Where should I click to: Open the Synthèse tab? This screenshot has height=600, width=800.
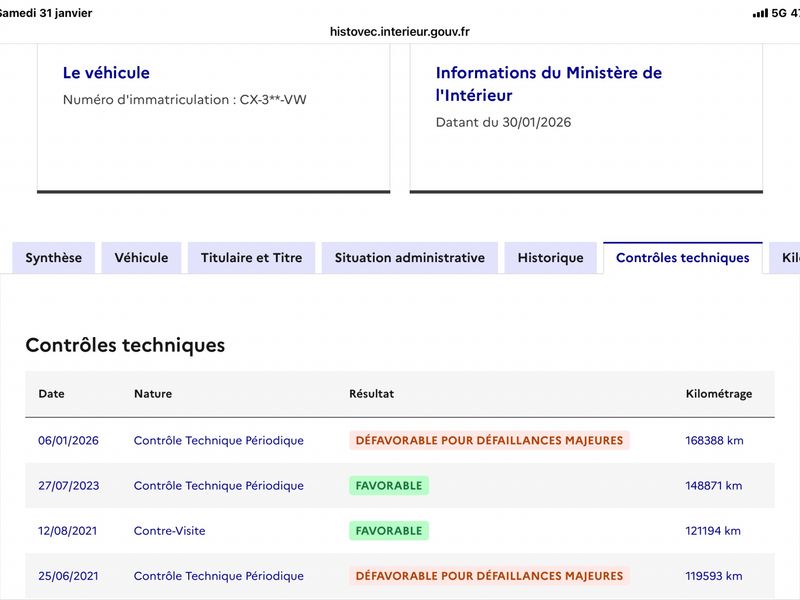pyautogui.click(x=54, y=258)
